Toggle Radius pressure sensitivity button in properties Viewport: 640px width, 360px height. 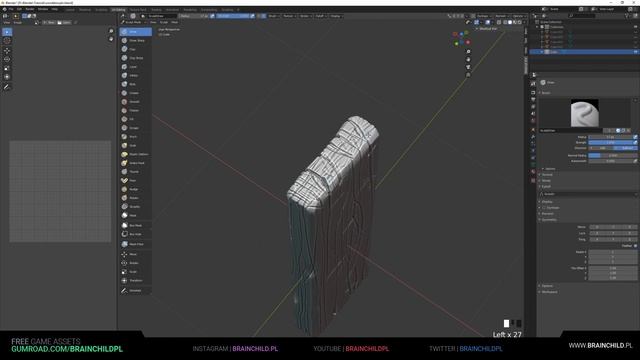635,137
